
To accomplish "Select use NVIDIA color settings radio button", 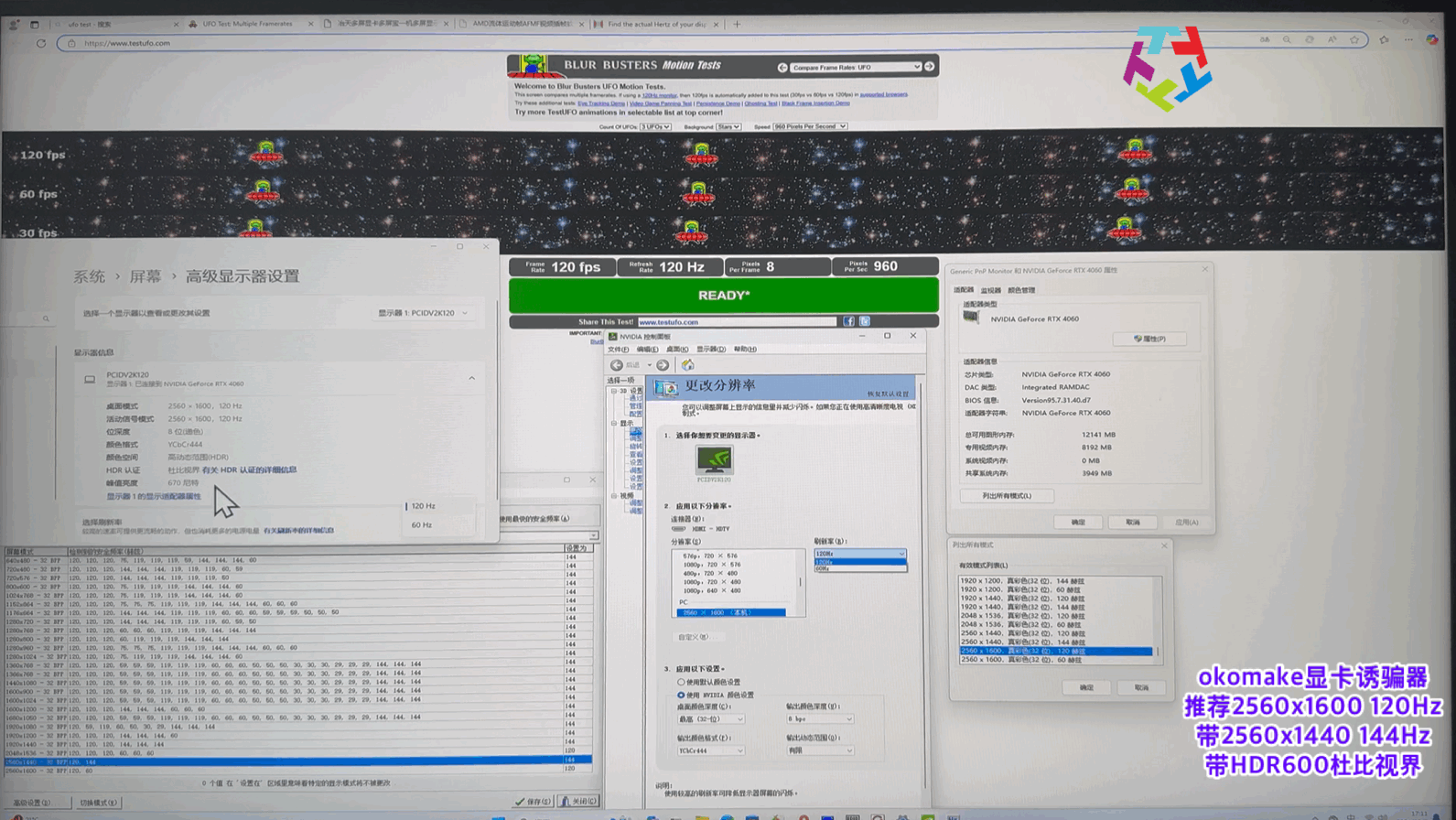I will (x=681, y=695).
